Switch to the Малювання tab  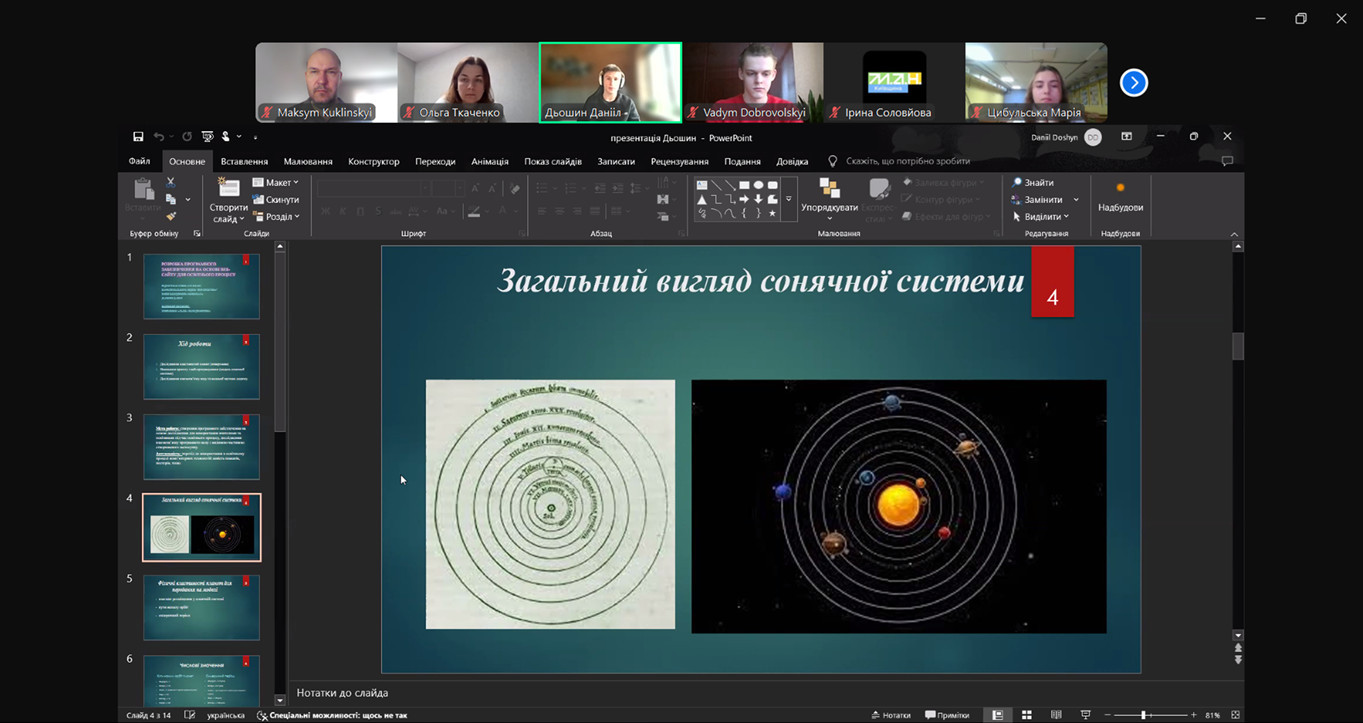tap(308, 161)
